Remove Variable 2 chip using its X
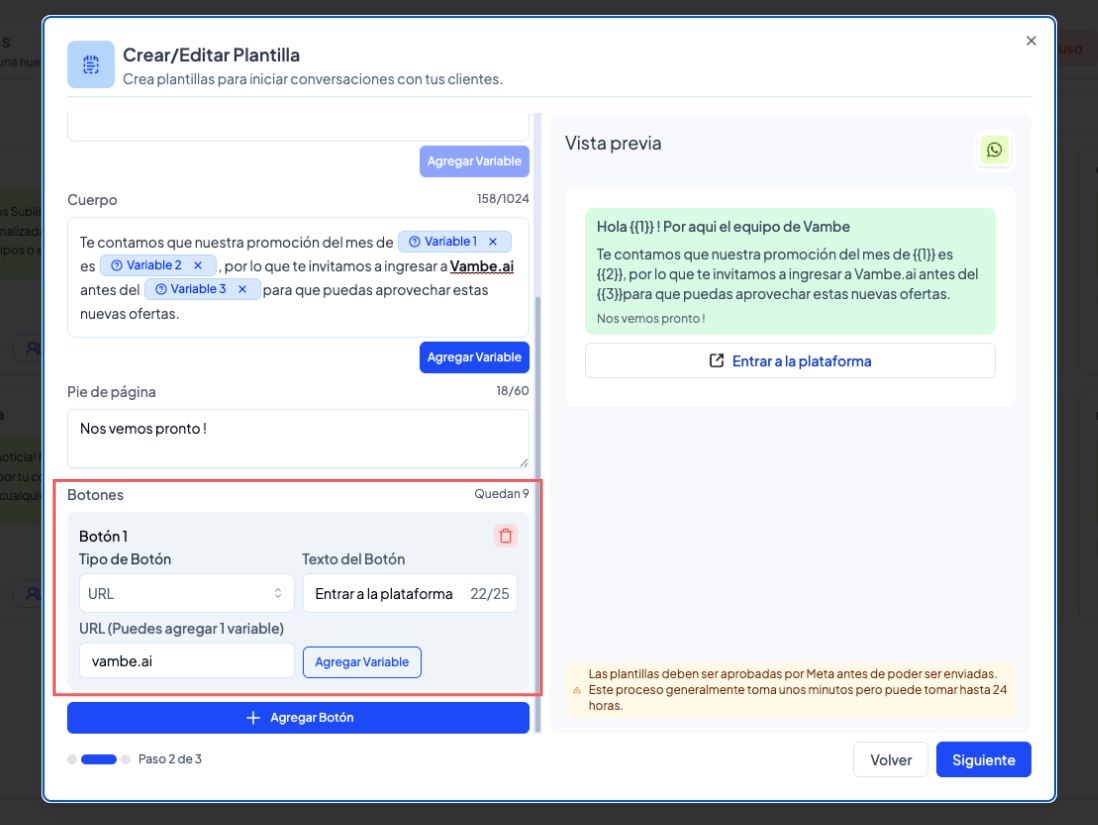 [x=198, y=265]
